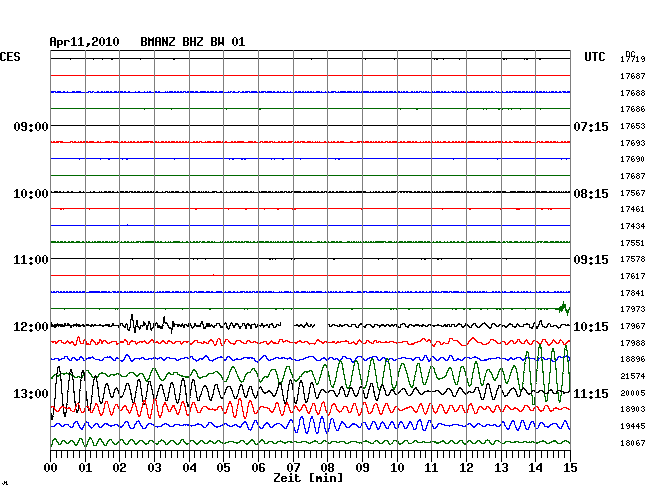Select the DC value "17841"

[633, 293]
